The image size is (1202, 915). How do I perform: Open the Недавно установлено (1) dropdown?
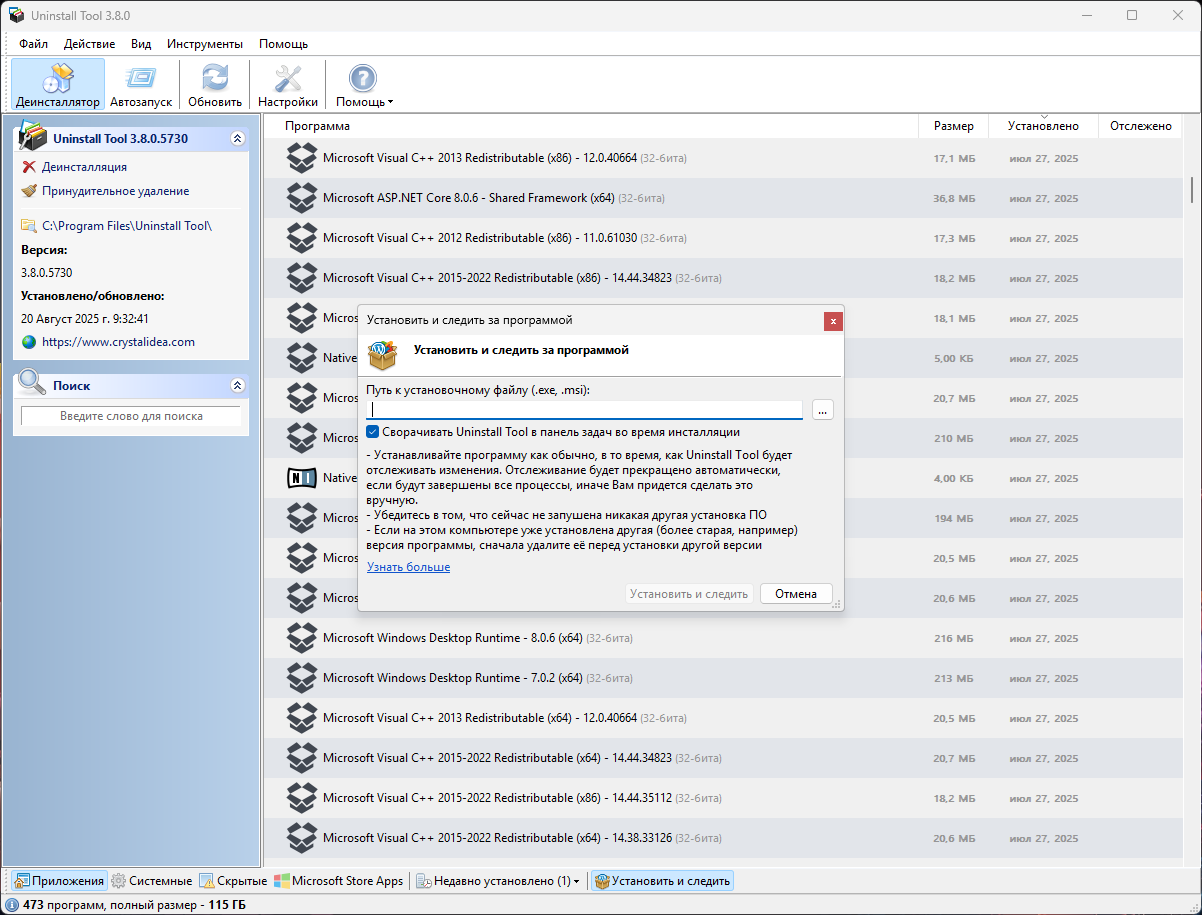pos(498,881)
